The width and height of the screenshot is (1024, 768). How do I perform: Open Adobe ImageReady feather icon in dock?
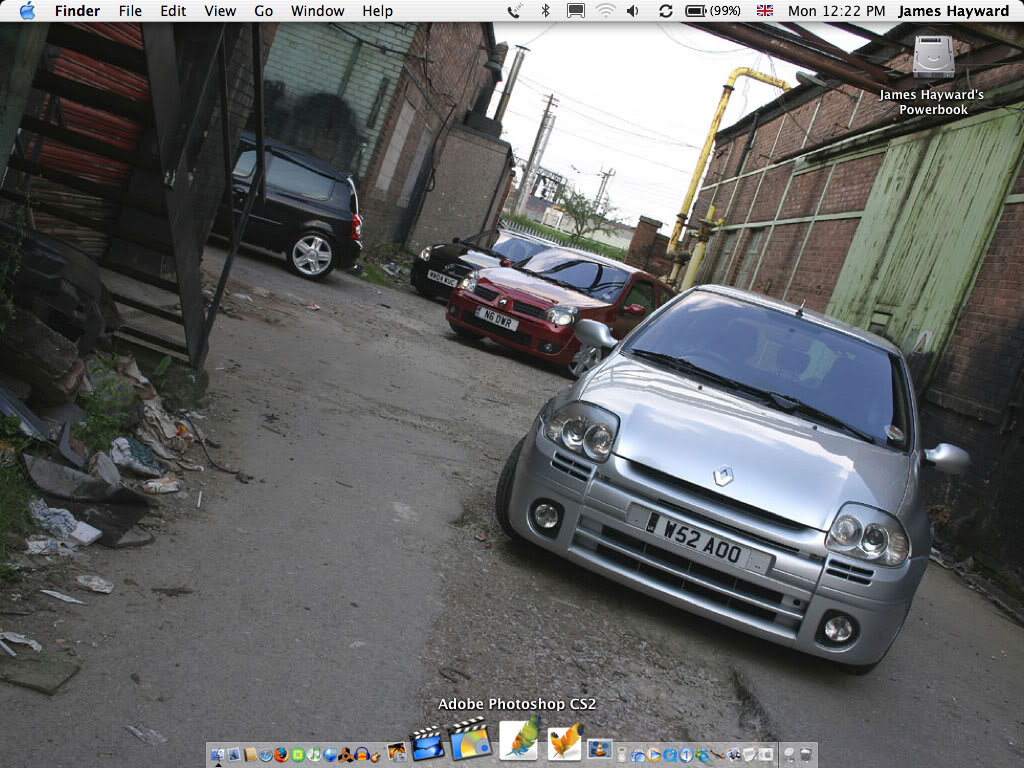(x=565, y=740)
